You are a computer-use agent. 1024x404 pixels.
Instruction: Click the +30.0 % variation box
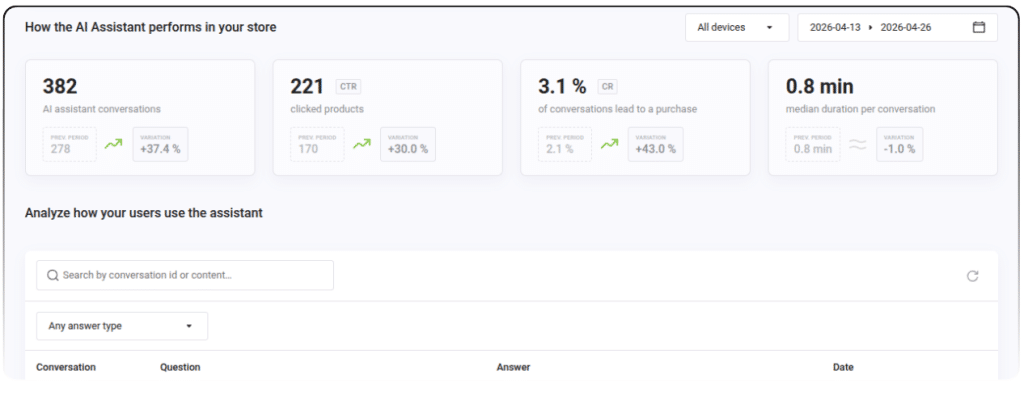click(x=408, y=144)
